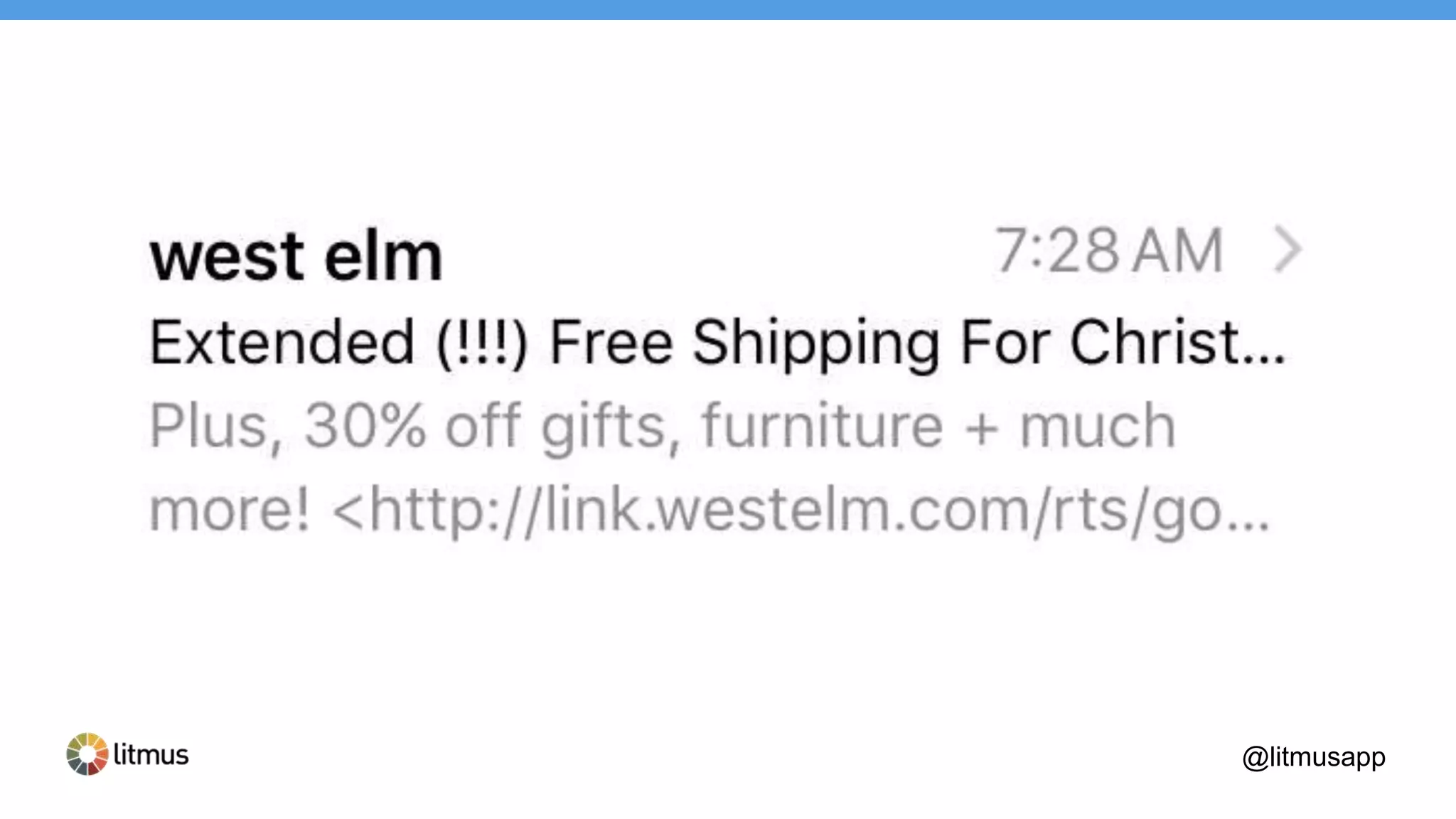Viewport: 1456px width, 819px height.
Task: Click the Litmus color wheel logo
Action: click(87, 754)
